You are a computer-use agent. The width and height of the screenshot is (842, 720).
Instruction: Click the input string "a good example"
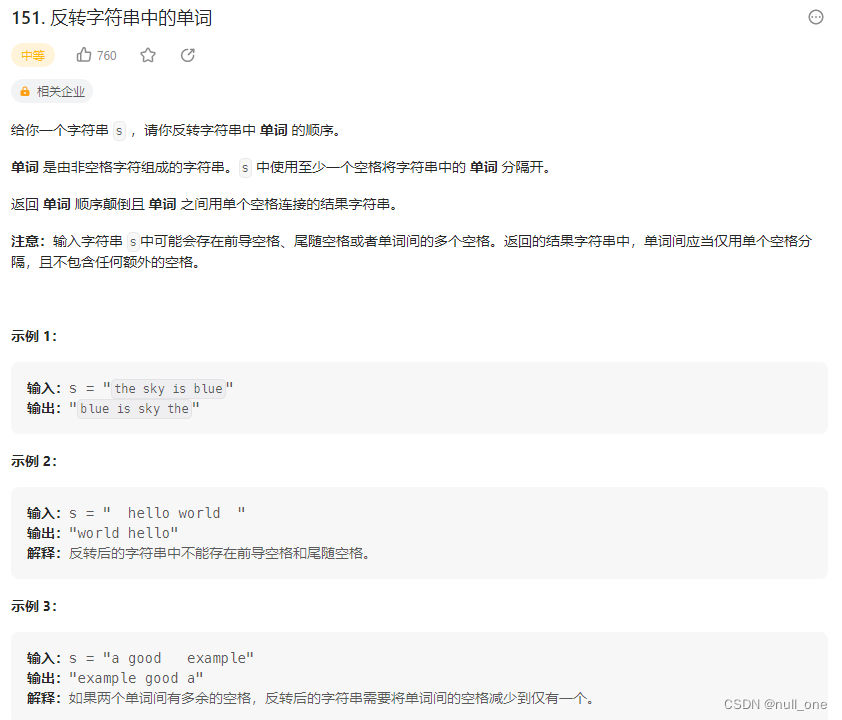pyautogui.click(x=178, y=658)
